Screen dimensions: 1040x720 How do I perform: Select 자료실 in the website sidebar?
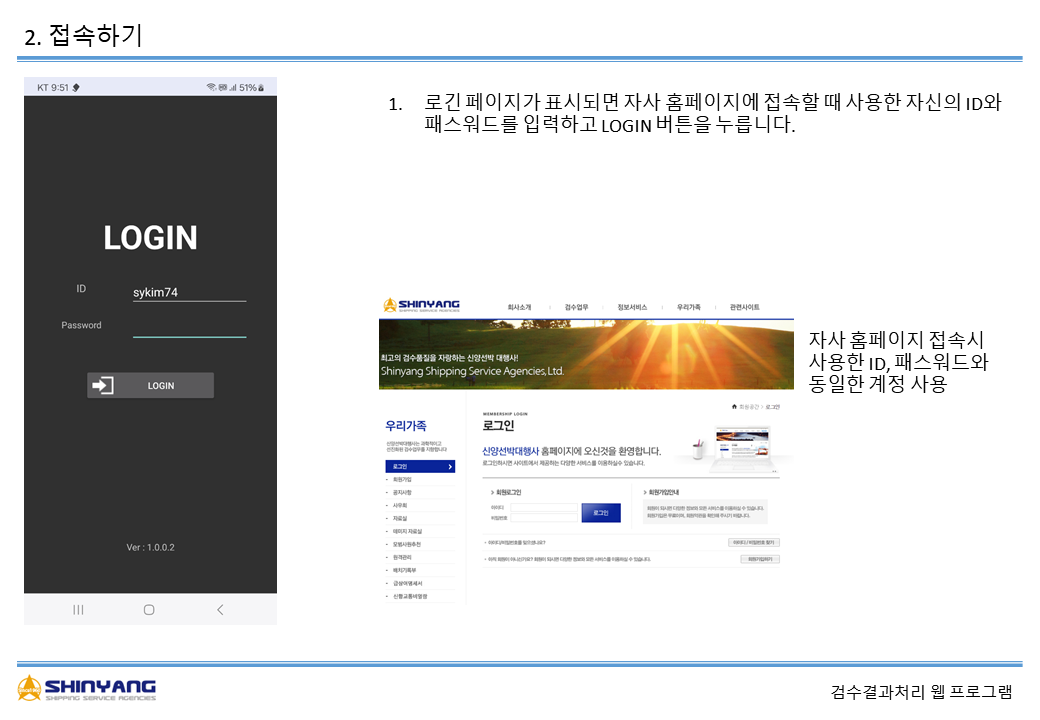click(400, 518)
